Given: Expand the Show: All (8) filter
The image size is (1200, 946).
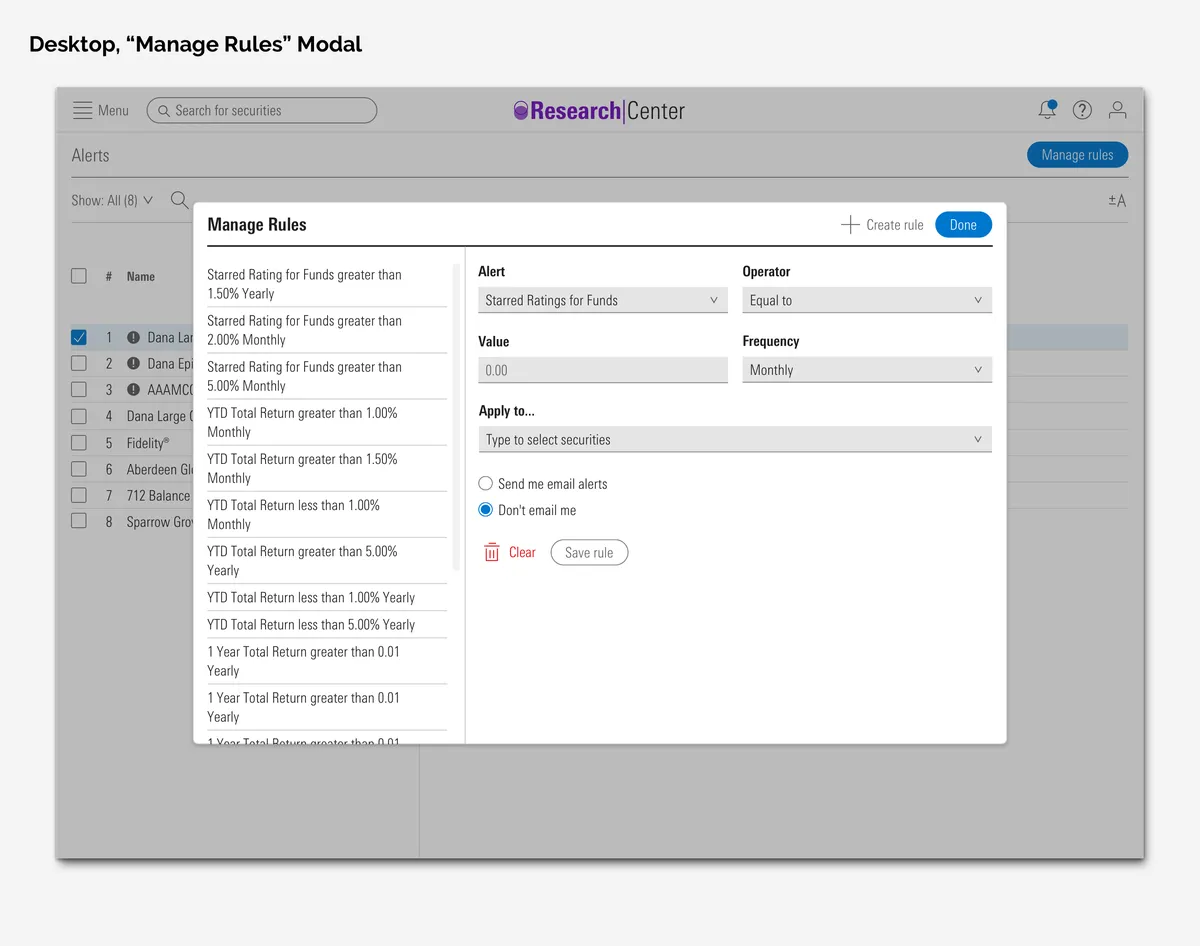Looking at the screenshot, I should click(x=112, y=200).
